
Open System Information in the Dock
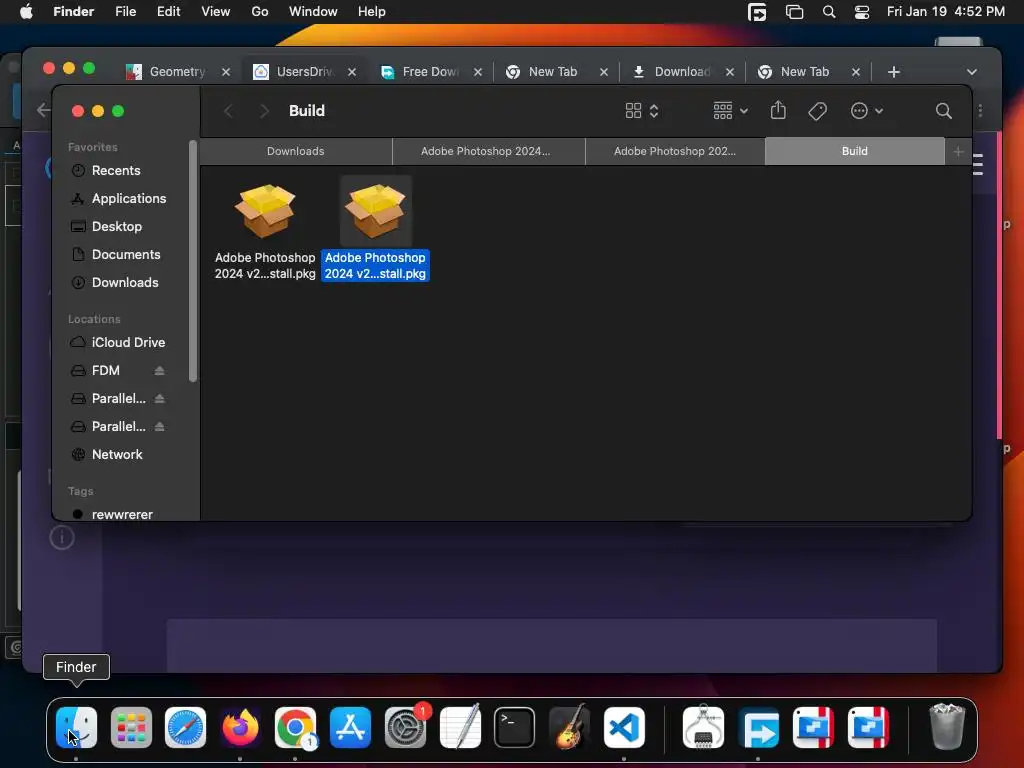(x=703, y=728)
